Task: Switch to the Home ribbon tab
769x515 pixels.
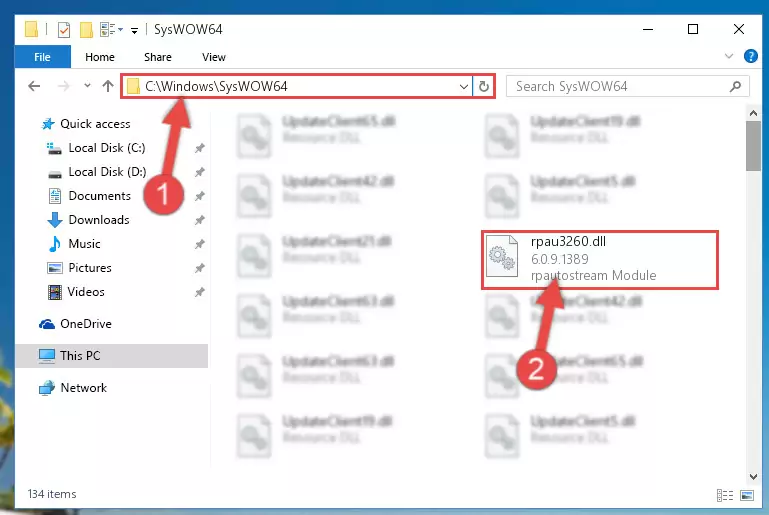Action: pos(100,57)
